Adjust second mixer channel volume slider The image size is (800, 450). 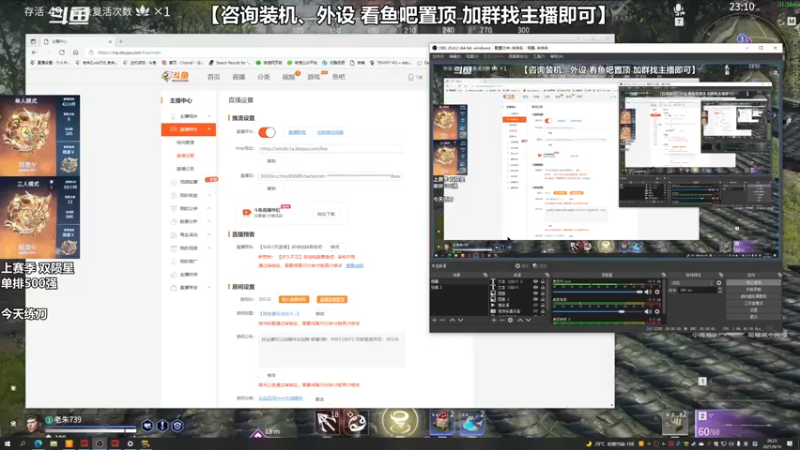[x=597, y=311]
